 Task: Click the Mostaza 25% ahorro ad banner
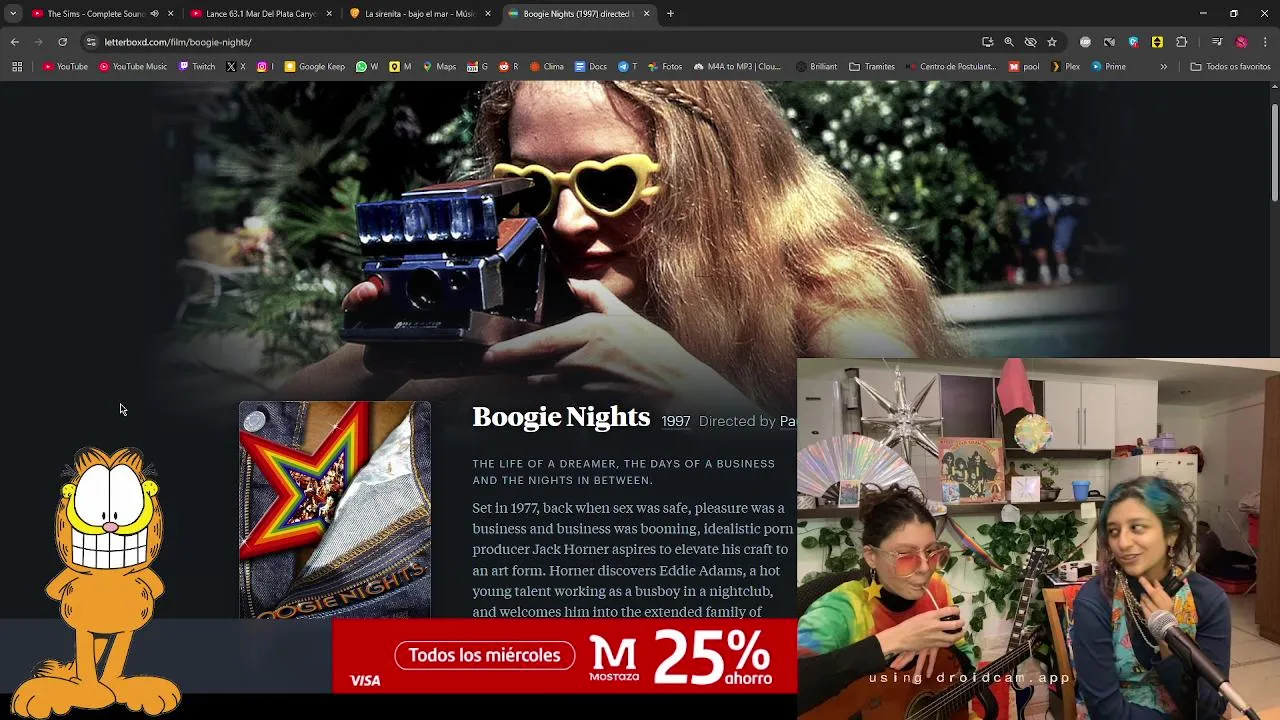tap(565, 656)
